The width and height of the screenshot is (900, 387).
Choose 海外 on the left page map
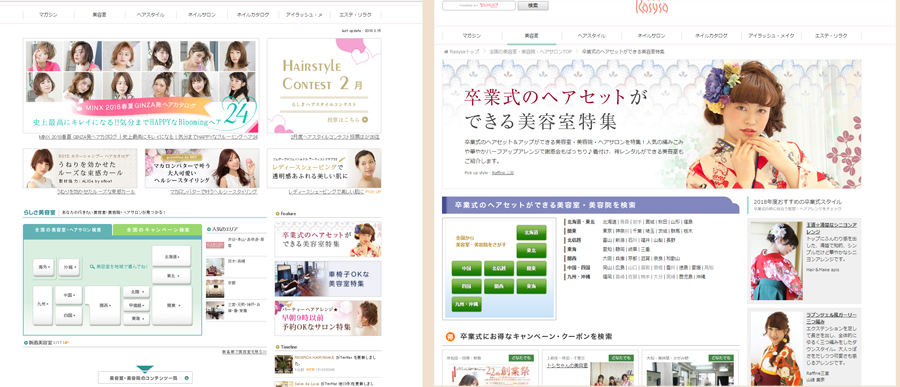coord(44,268)
